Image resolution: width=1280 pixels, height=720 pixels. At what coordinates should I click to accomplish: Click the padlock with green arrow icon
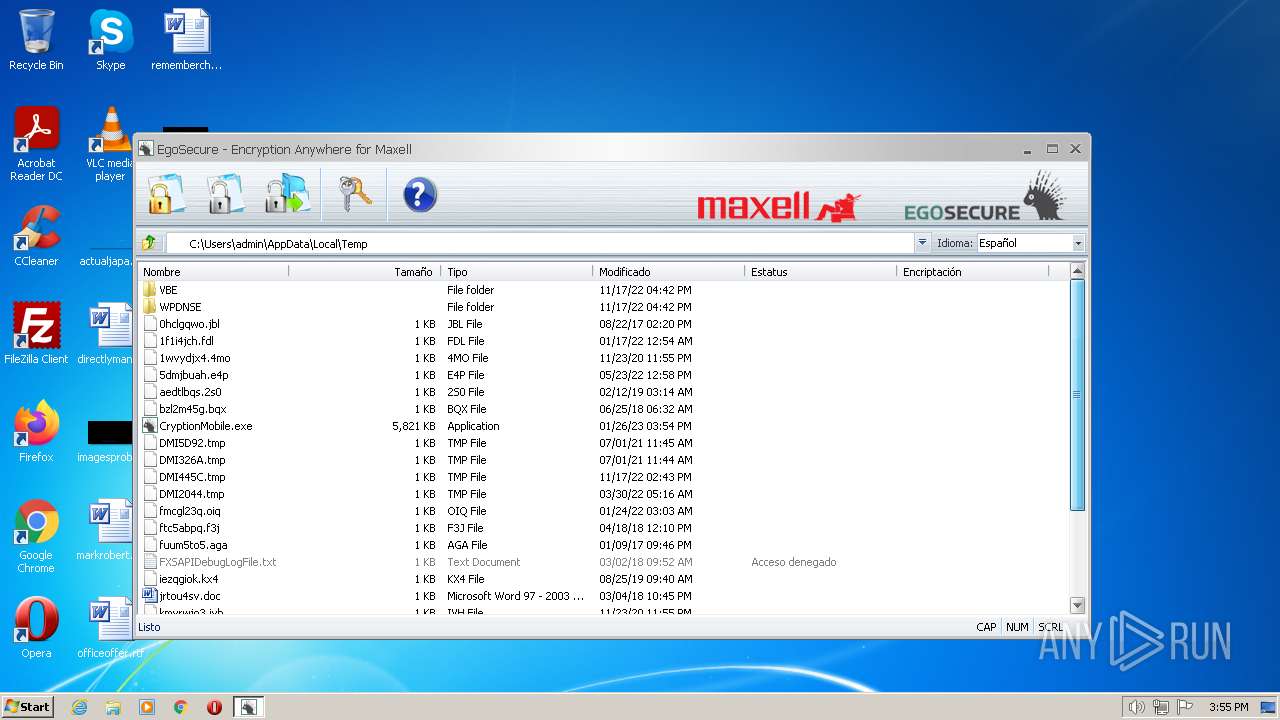click(287, 194)
